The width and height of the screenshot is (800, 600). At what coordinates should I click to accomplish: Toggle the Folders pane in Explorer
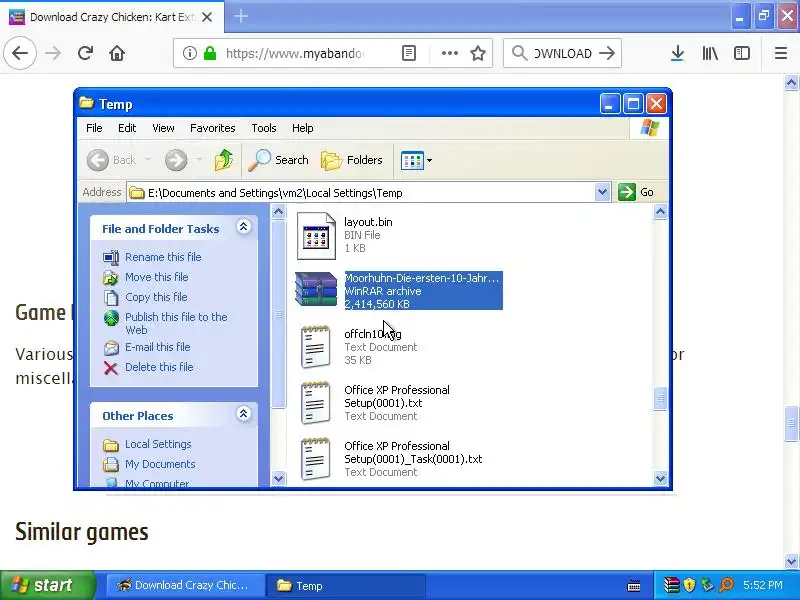(x=352, y=160)
